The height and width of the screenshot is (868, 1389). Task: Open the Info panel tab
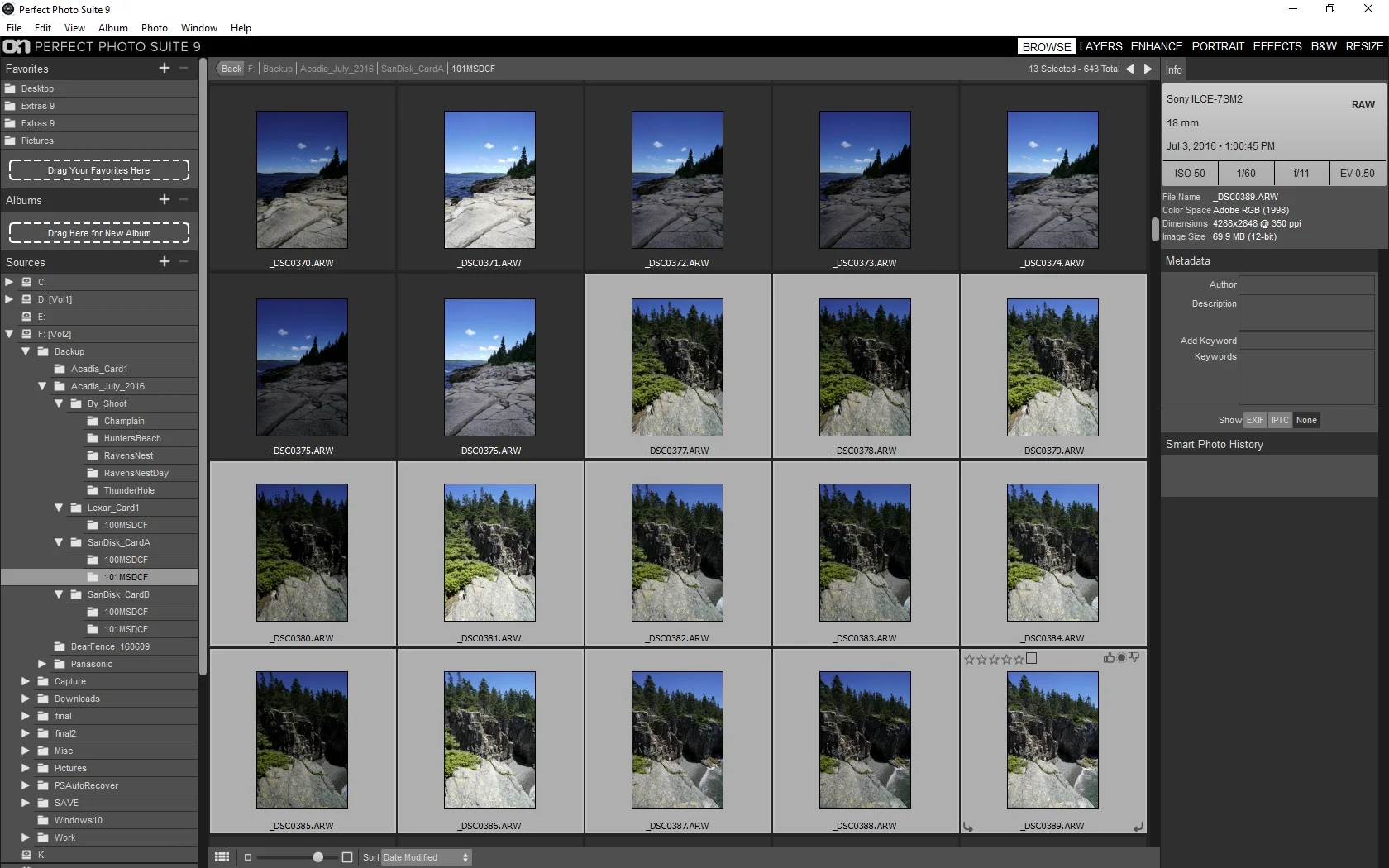click(1173, 69)
